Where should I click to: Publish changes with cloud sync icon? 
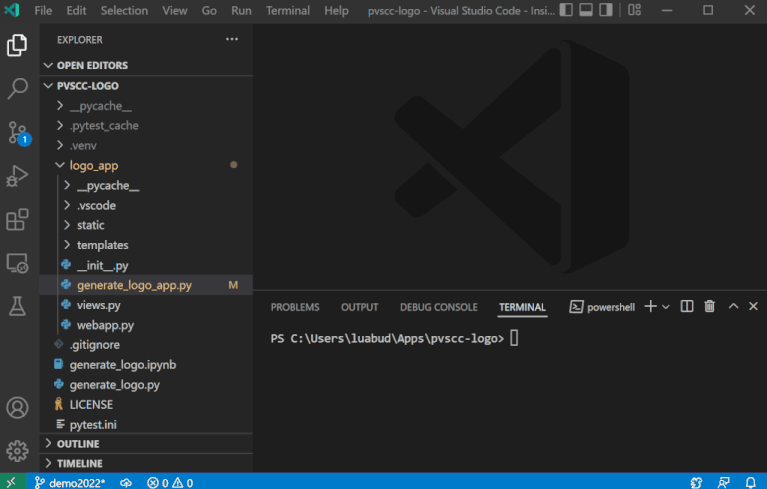(x=126, y=483)
